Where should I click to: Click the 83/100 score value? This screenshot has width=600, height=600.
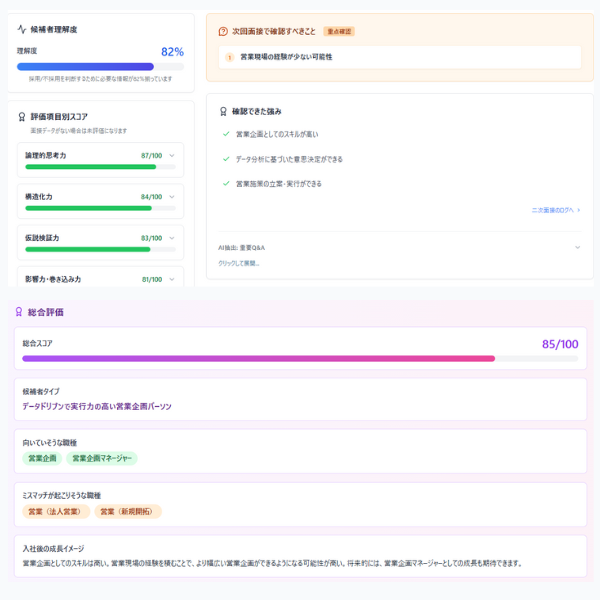click(x=152, y=238)
